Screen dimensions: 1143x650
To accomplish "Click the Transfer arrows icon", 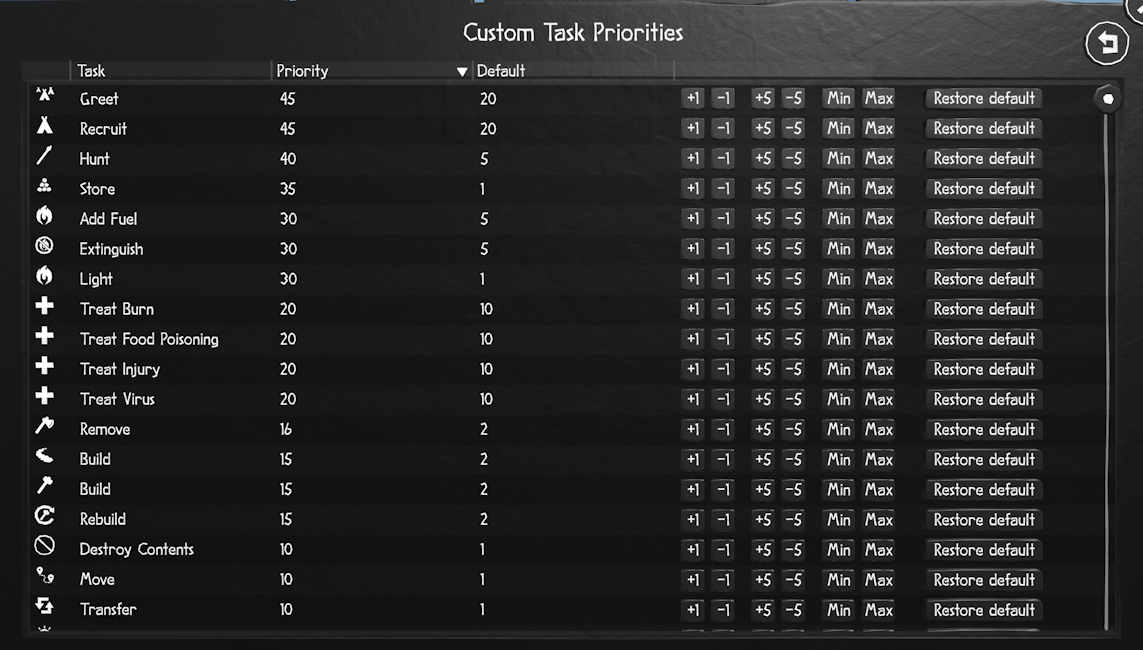I will coord(44,606).
